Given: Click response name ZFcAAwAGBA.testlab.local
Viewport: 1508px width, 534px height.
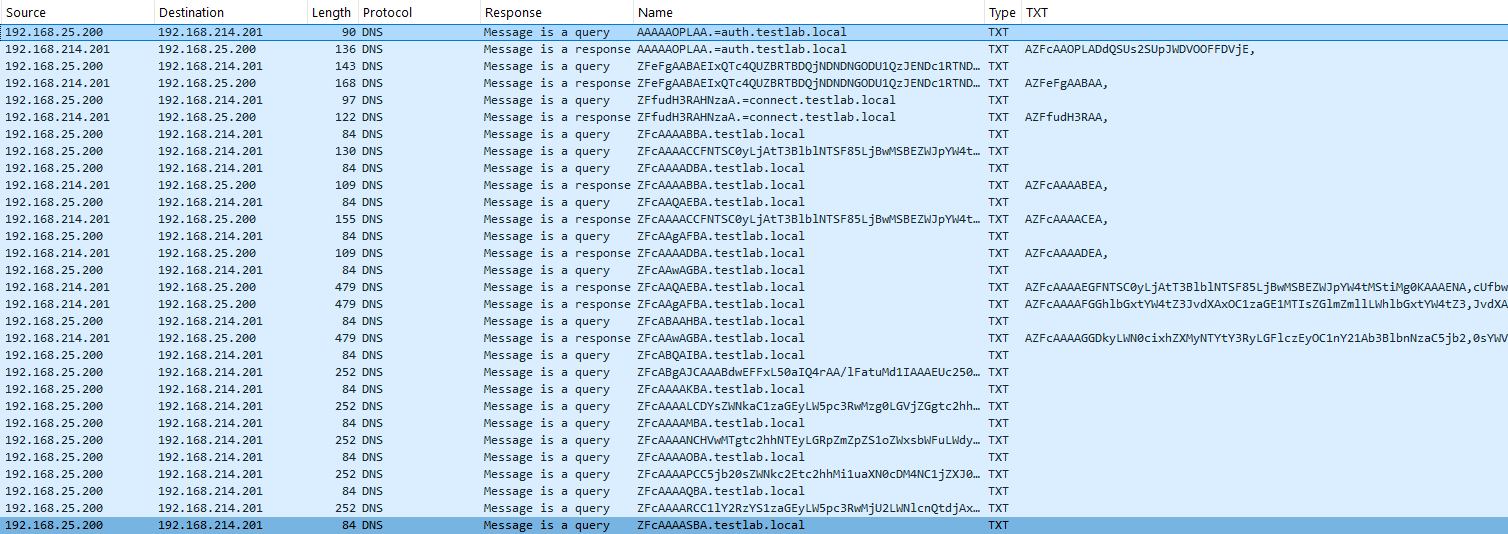Looking at the screenshot, I should click(720, 338).
